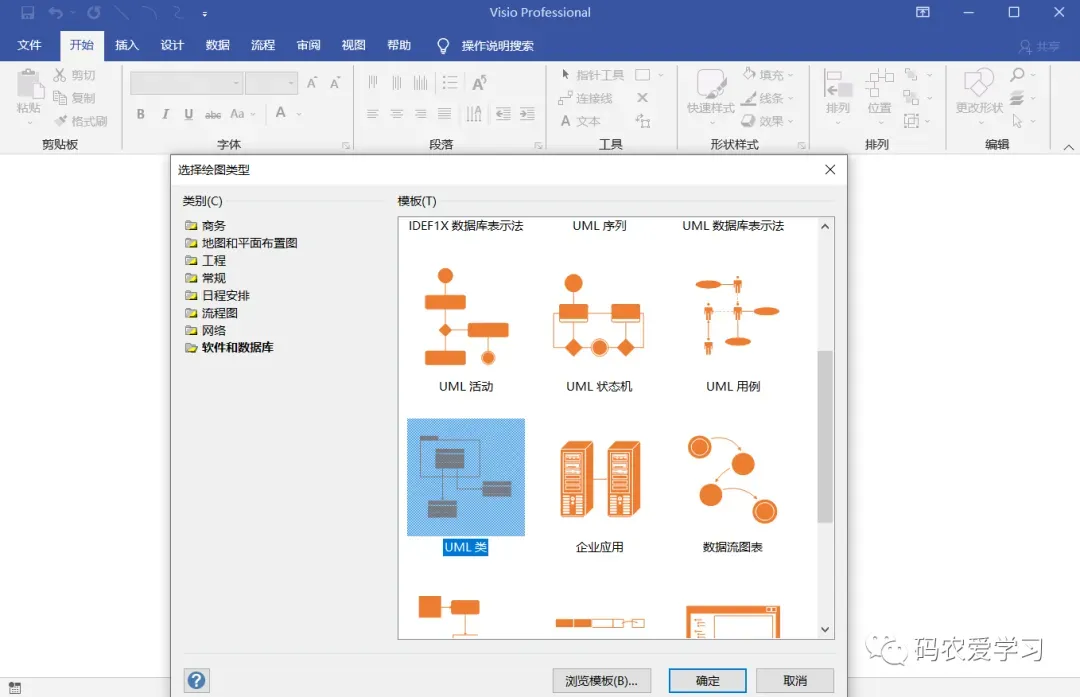Open the 工程 category folder
Screen dimensions: 1080x697
(x=205, y=260)
